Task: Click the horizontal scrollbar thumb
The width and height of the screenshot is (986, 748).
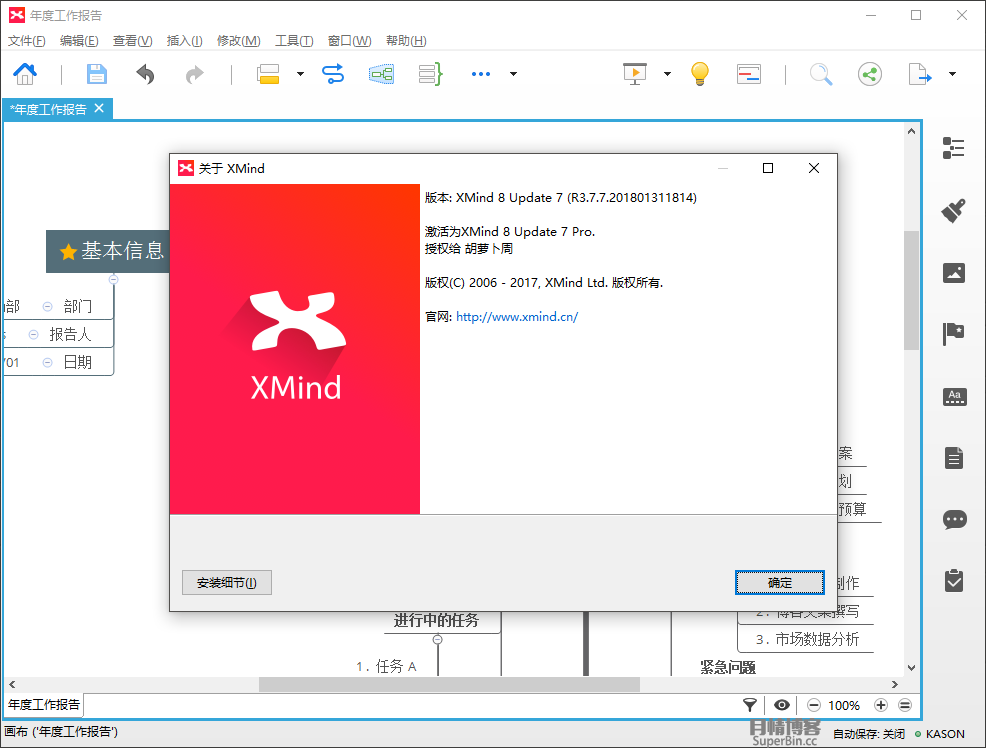Action: click(449, 685)
